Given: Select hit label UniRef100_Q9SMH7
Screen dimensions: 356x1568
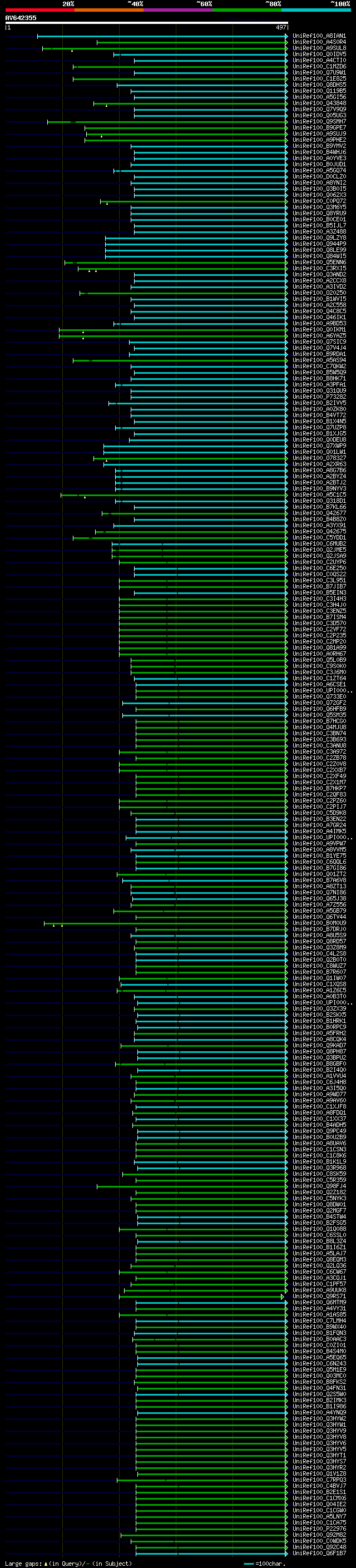Looking at the screenshot, I should click(x=319, y=122).
